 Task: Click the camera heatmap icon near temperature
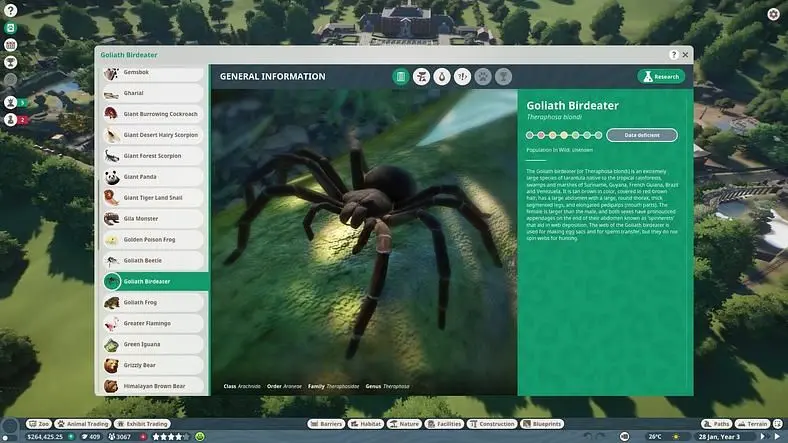(x=624, y=436)
